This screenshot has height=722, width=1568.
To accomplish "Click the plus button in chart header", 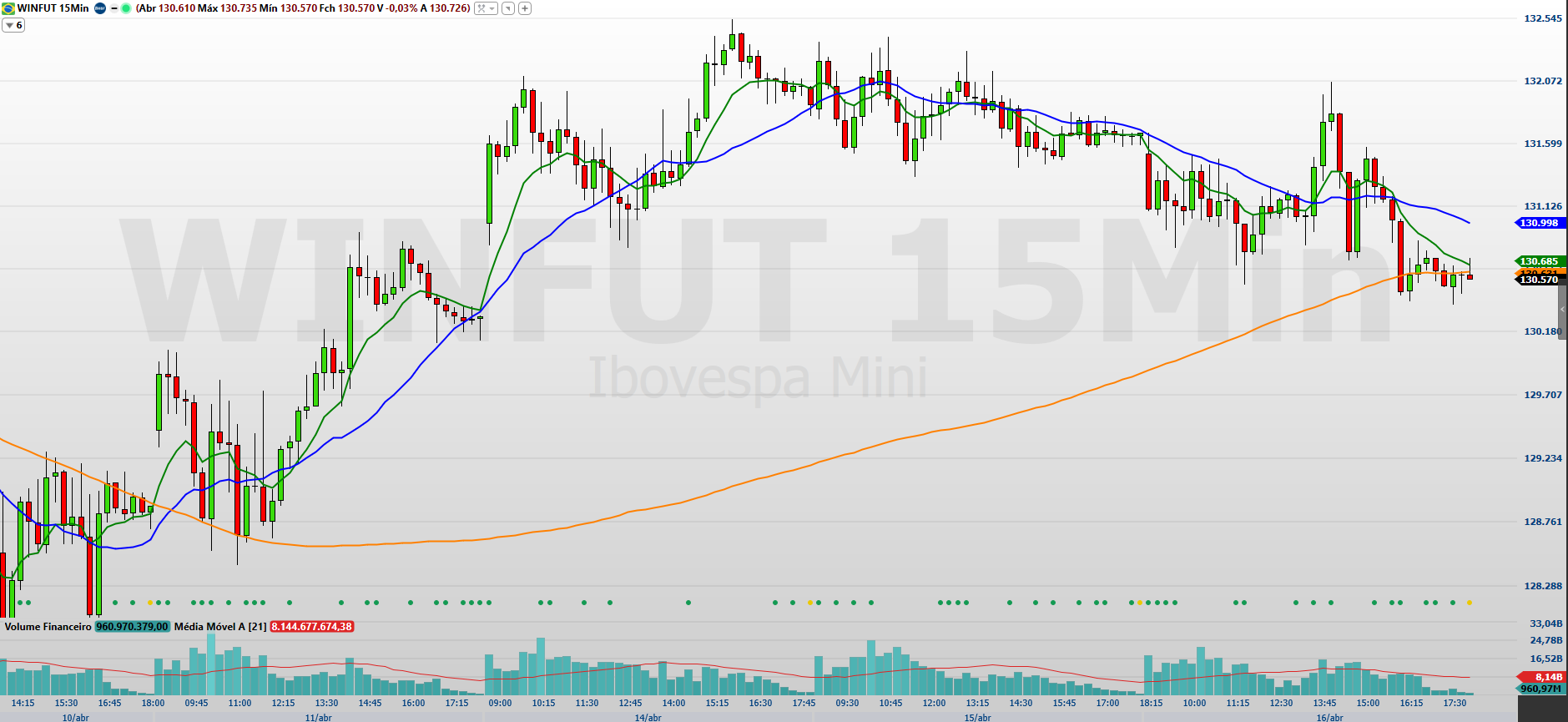I will 525,8.
